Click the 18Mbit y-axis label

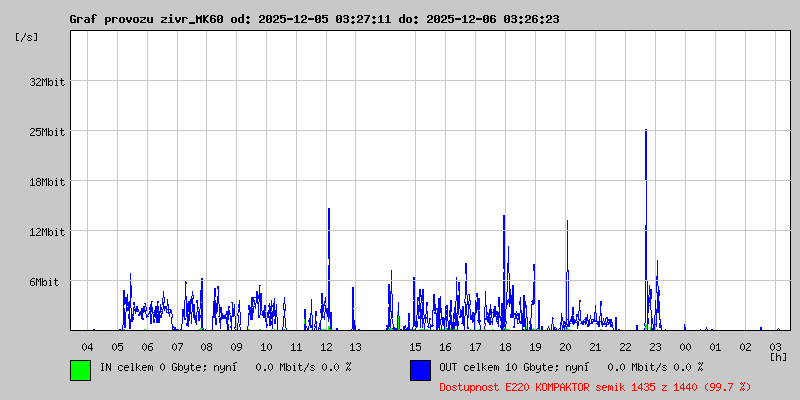click(47, 182)
